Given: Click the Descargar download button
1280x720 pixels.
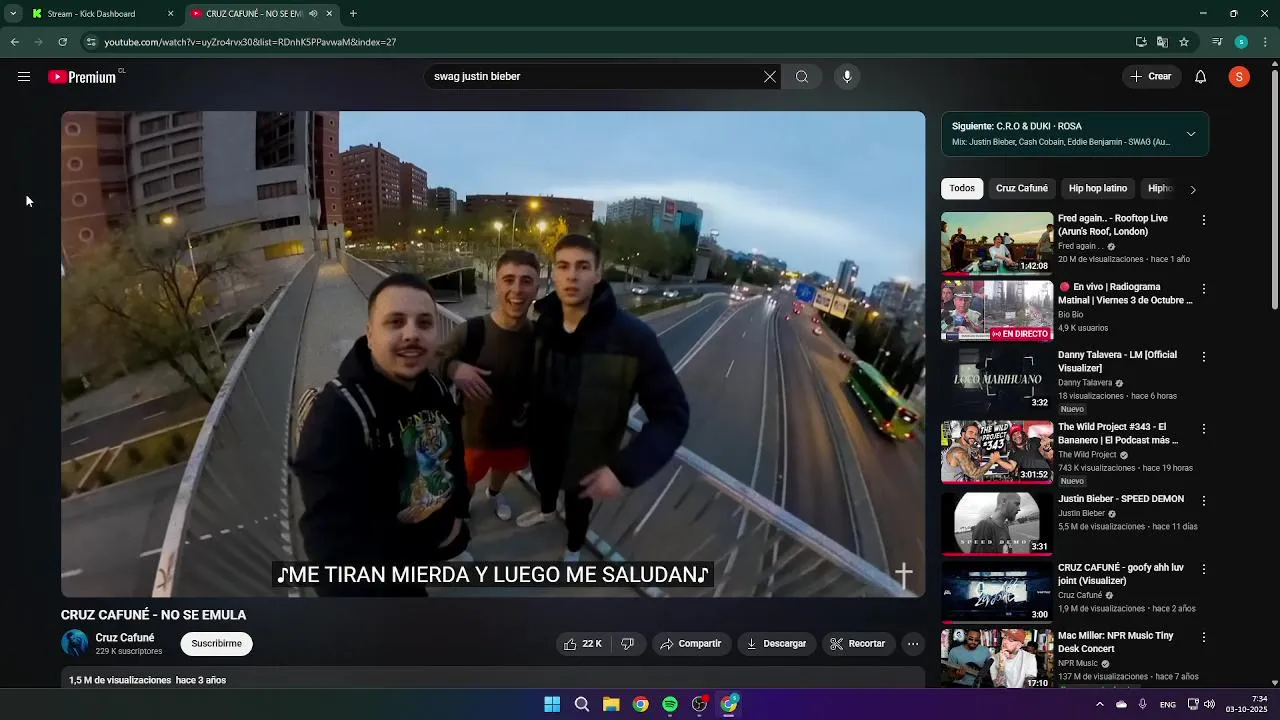Looking at the screenshot, I should point(776,644).
